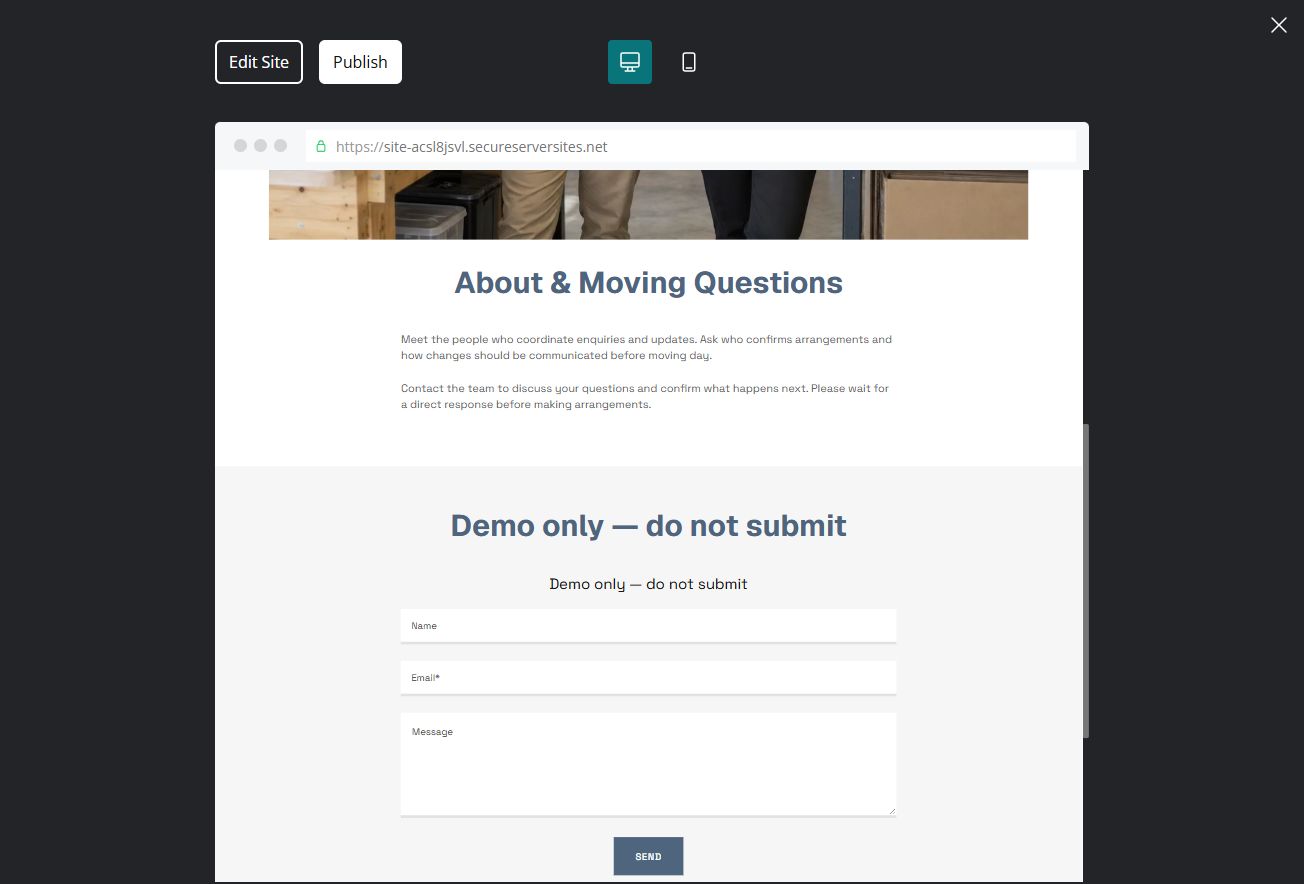
Task: Publish the website
Action: (x=360, y=62)
